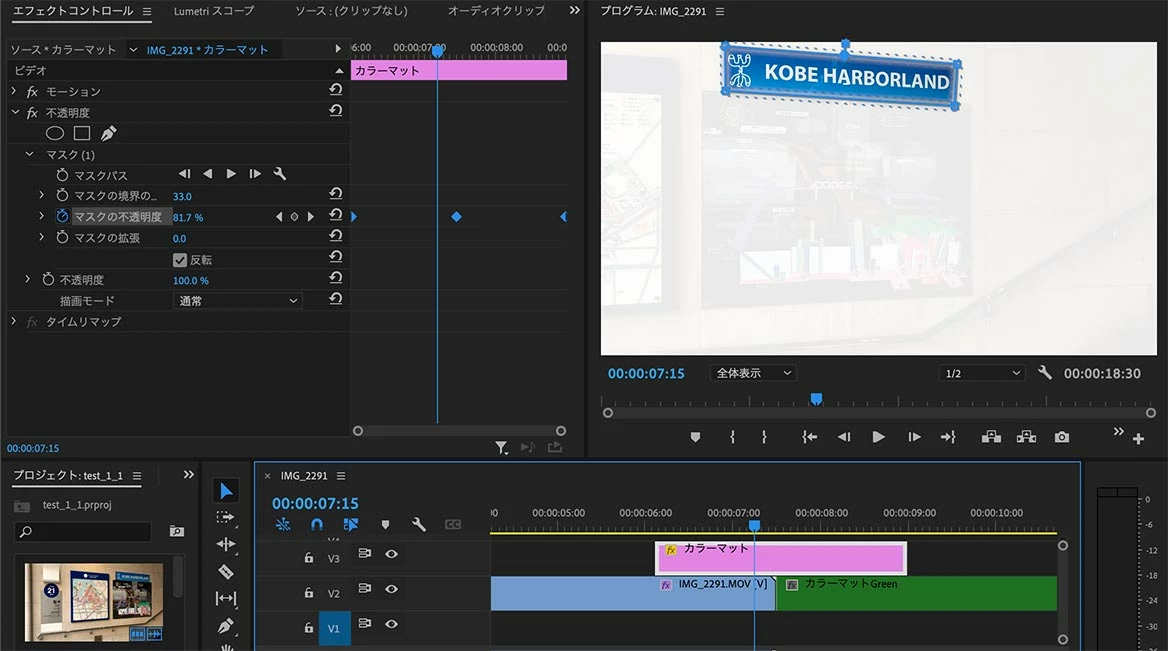The image size is (1168, 651).
Task: Add marker in timeline panel
Action: 385,524
